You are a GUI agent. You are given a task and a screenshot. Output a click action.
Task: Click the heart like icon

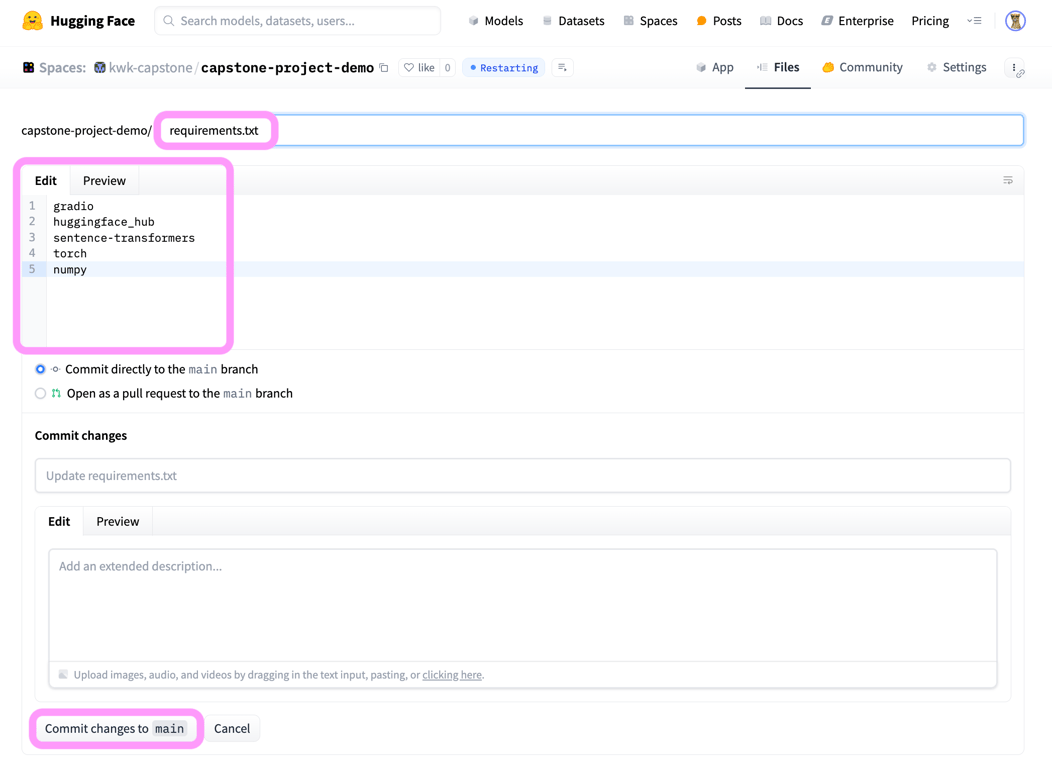pyautogui.click(x=409, y=67)
